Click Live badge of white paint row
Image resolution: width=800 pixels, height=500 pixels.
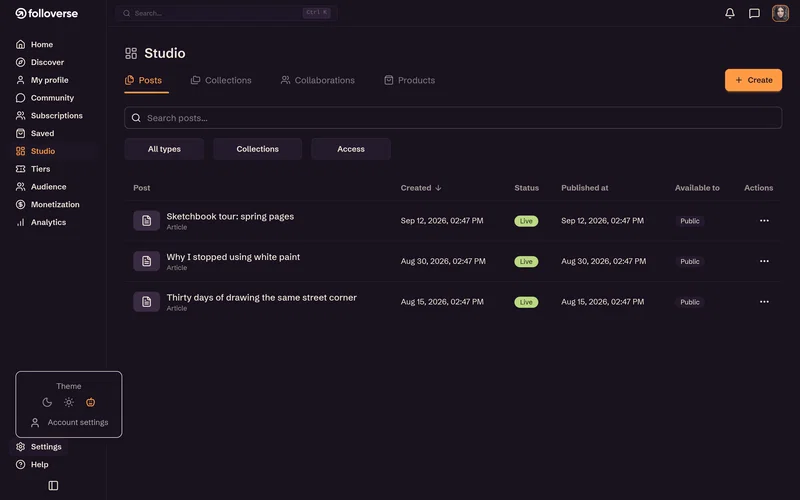click(526, 261)
